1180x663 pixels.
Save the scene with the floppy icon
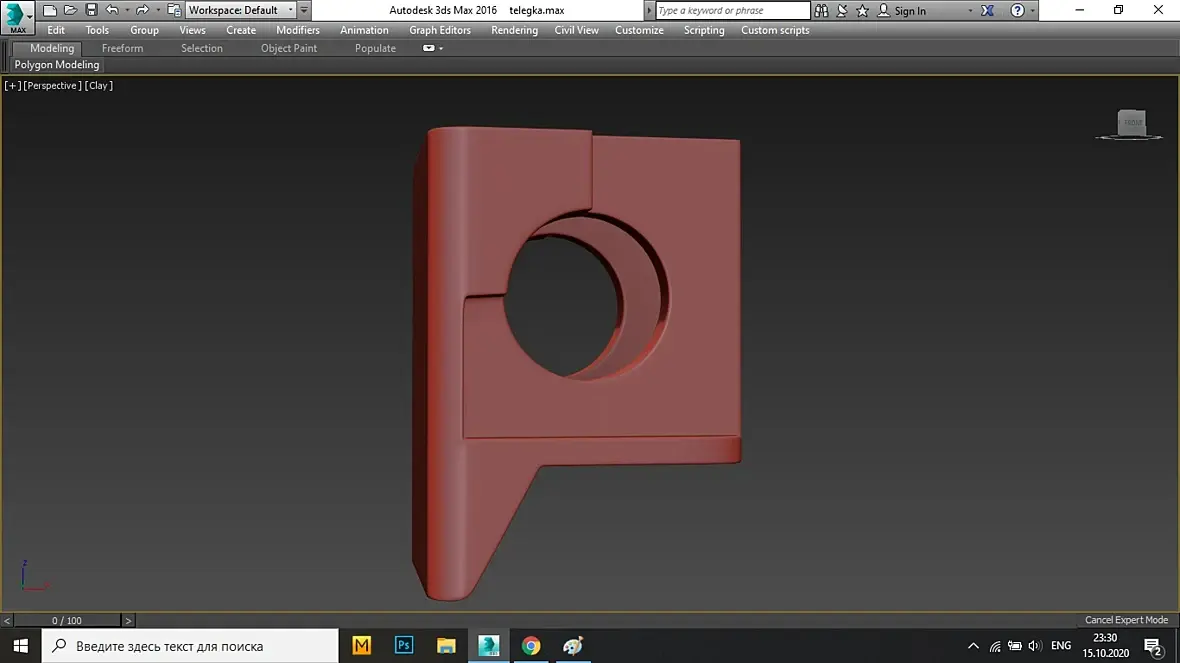[91, 10]
